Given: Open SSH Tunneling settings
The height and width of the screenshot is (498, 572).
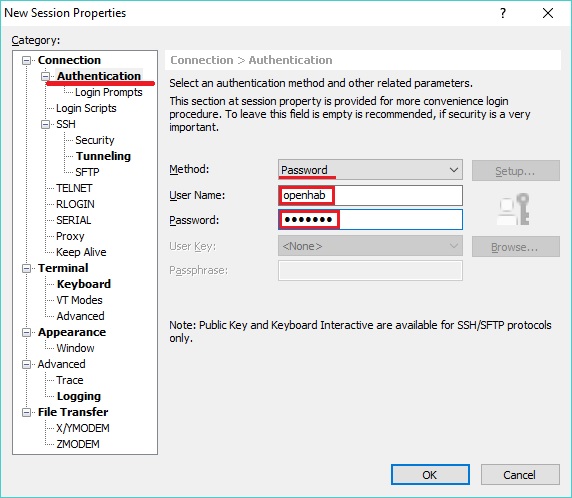Looking at the screenshot, I should point(103,156).
